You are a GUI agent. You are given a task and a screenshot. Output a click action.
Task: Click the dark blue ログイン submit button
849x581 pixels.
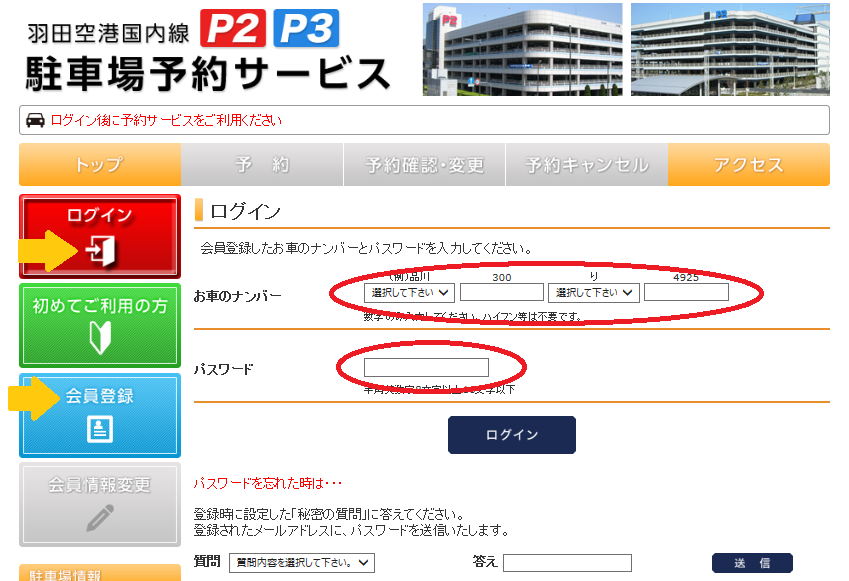(x=512, y=435)
